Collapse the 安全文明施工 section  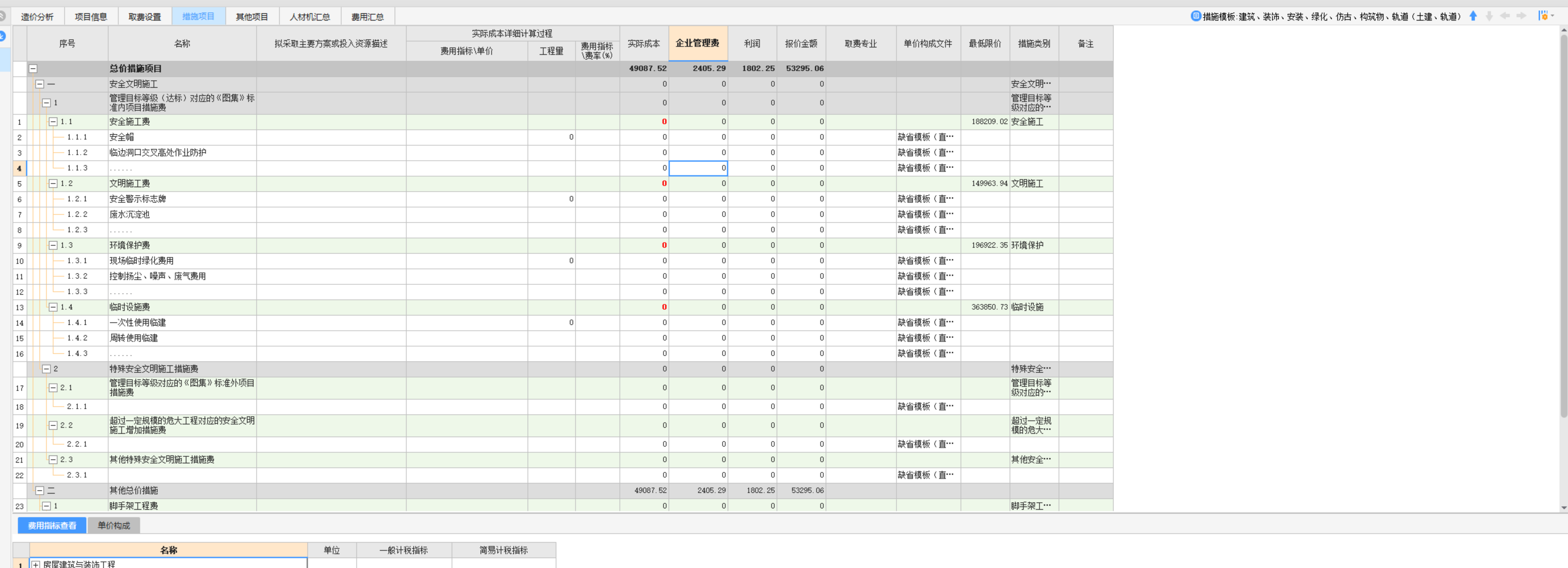[39, 84]
